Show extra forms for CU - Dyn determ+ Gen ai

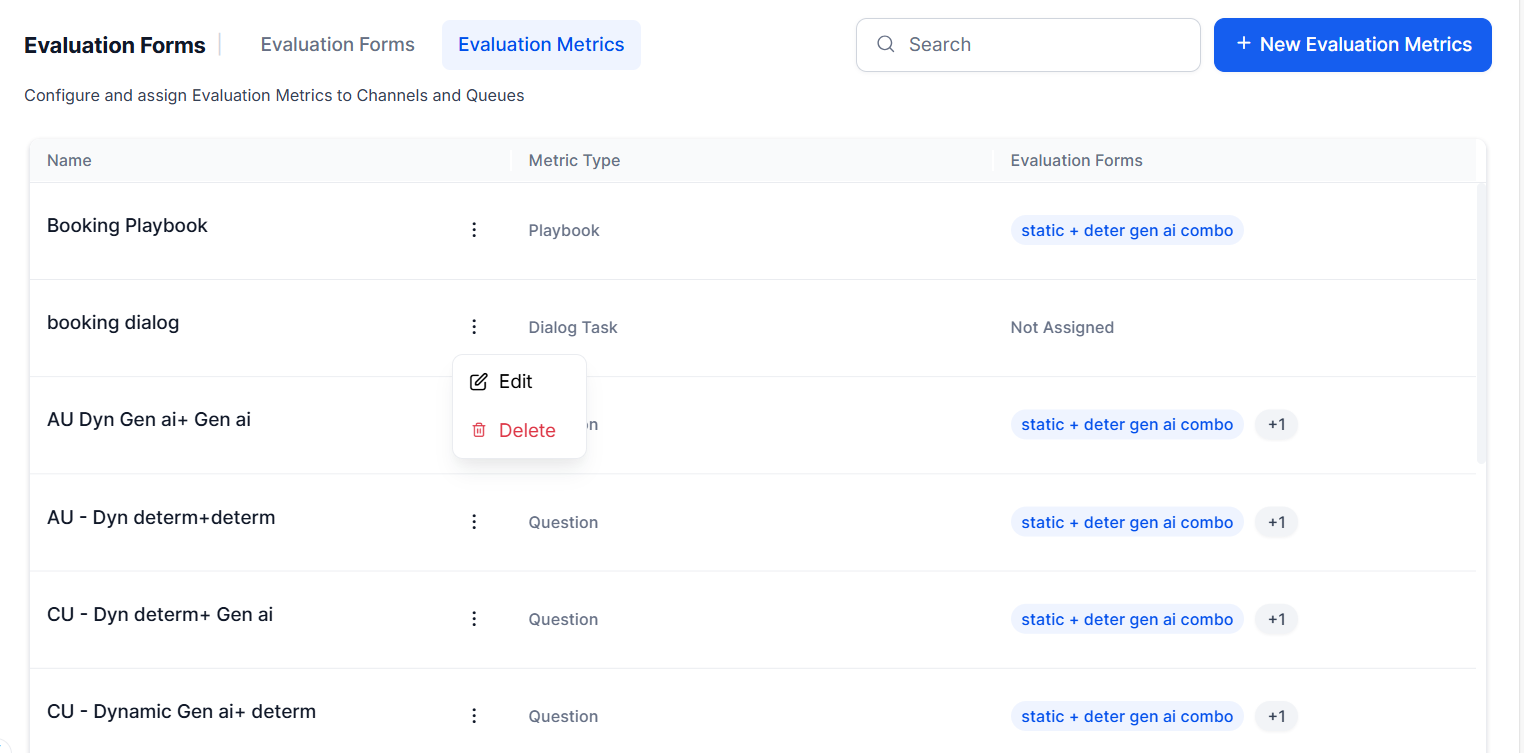click(1276, 619)
